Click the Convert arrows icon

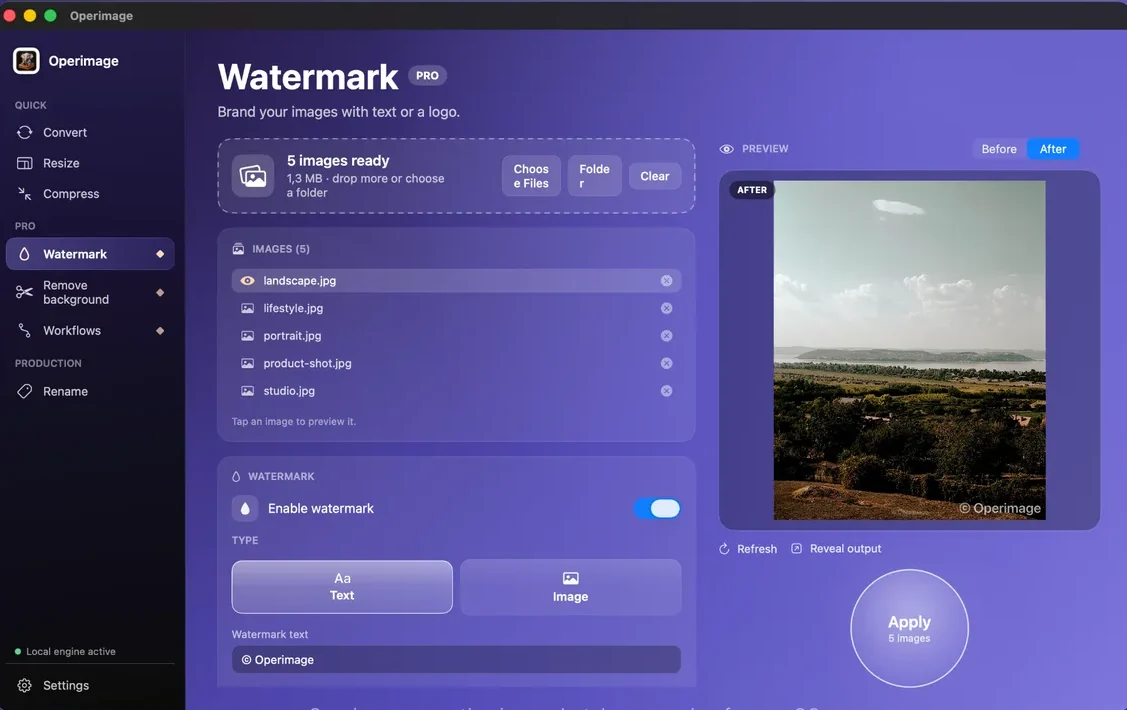24,132
